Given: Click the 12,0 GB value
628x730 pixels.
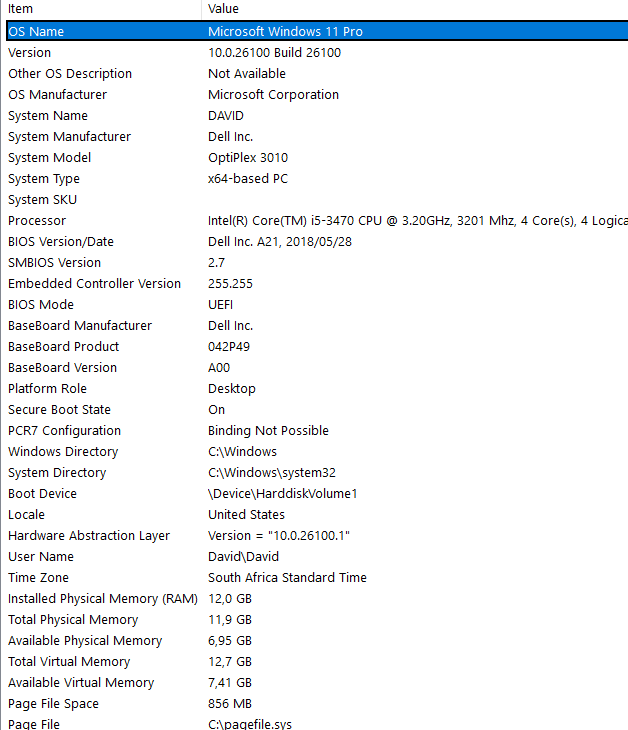Looking at the screenshot, I should [230, 598].
